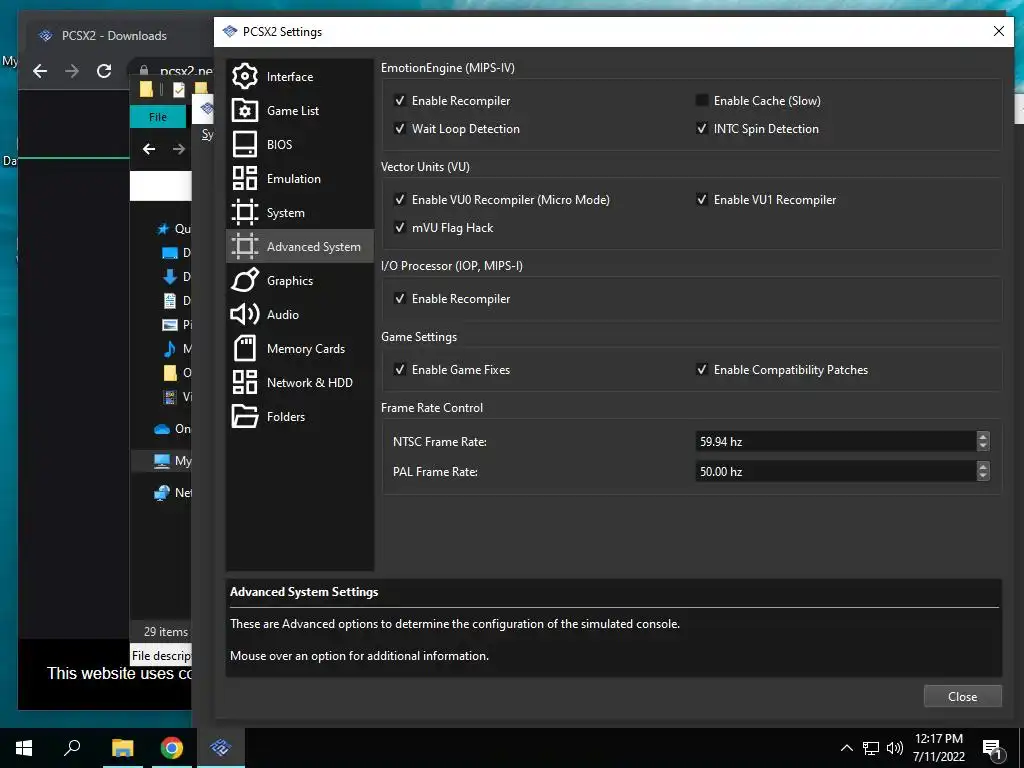
Task: Open the Folders icon in sidebar
Action: pos(245,416)
